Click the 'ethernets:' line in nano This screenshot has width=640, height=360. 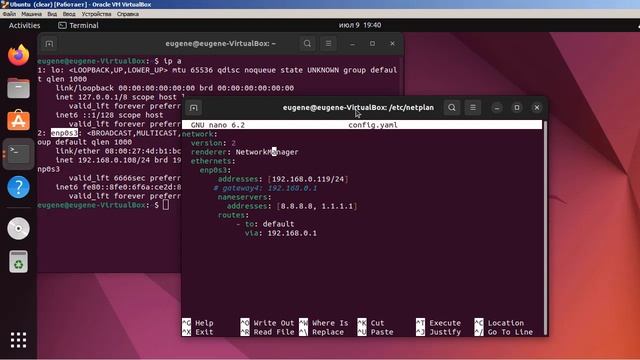coord(213,161)
